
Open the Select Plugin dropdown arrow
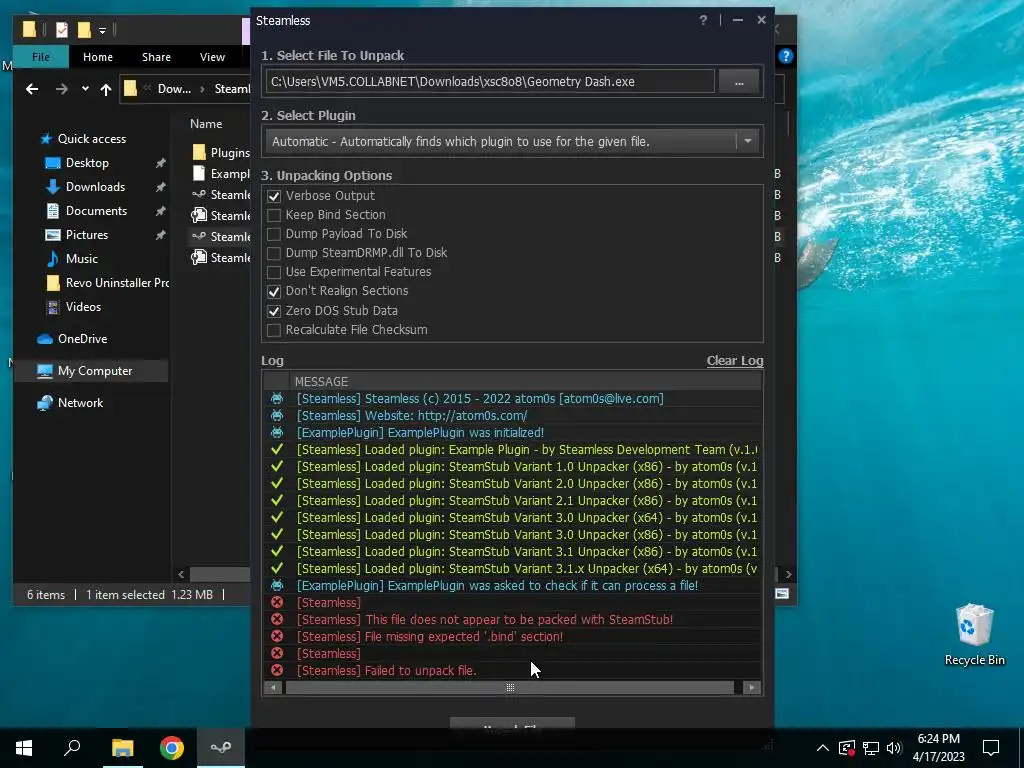[748, 141]
